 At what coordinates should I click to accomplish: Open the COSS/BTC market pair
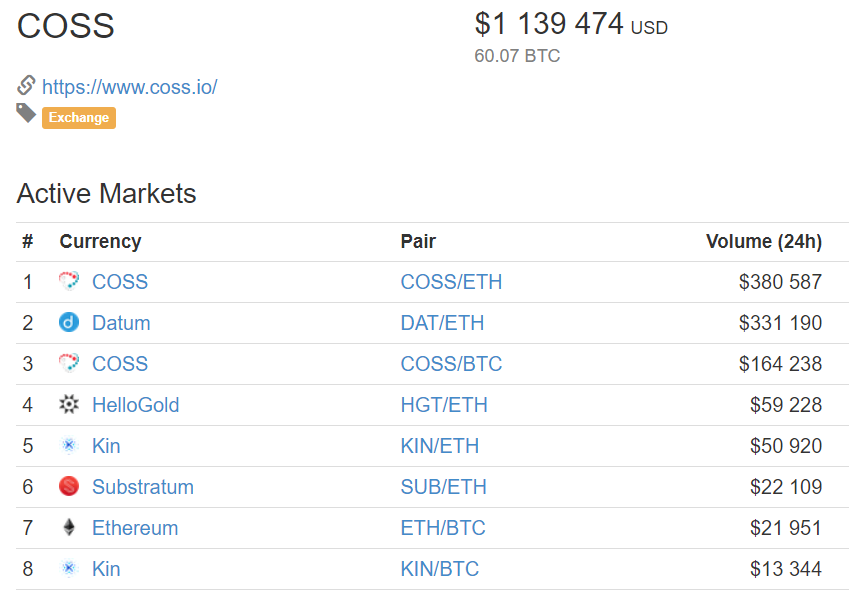coord(451,363)
